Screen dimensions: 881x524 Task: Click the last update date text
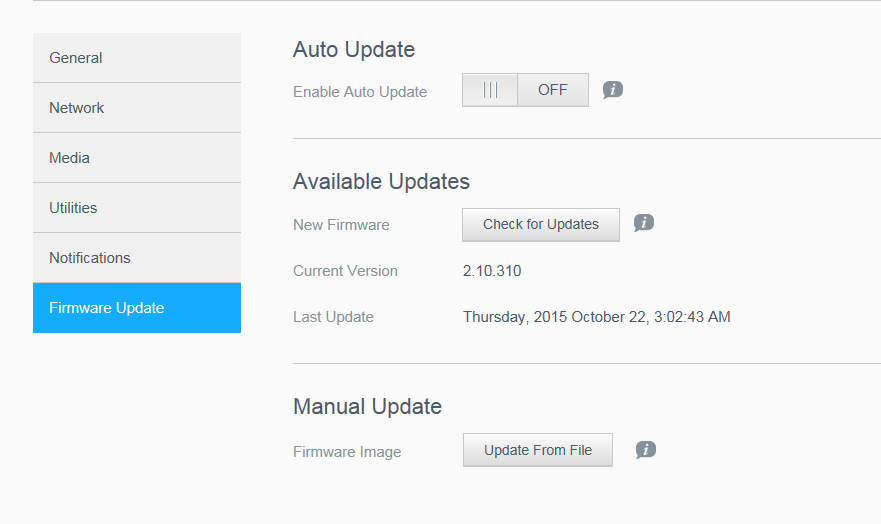[596, 317]
